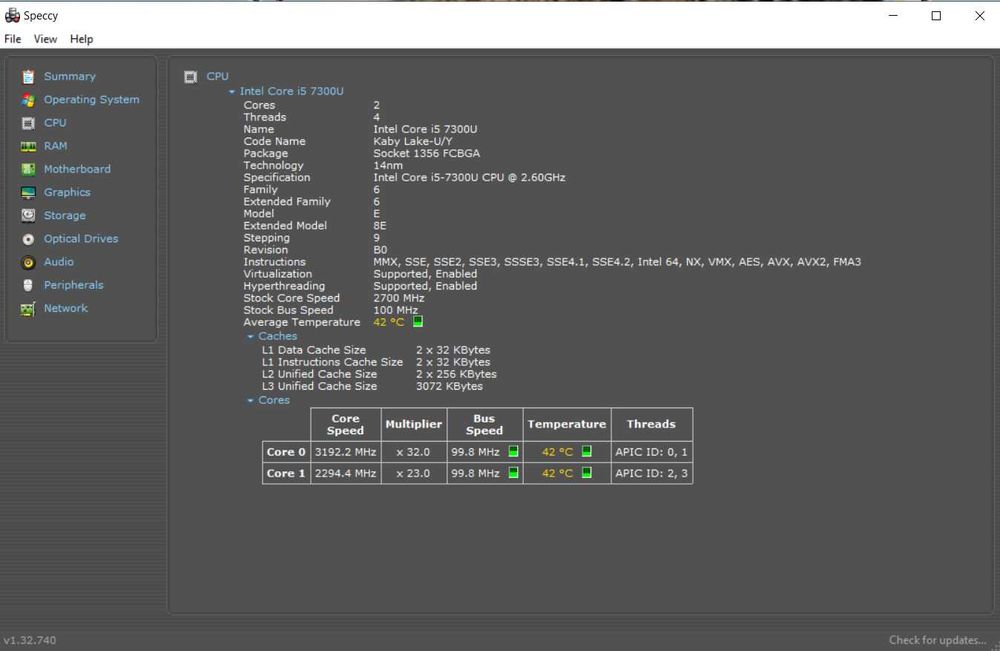The image size is (1000, 651).
Task: Click the Peripherals mouse icon
Action: (28, 285)
